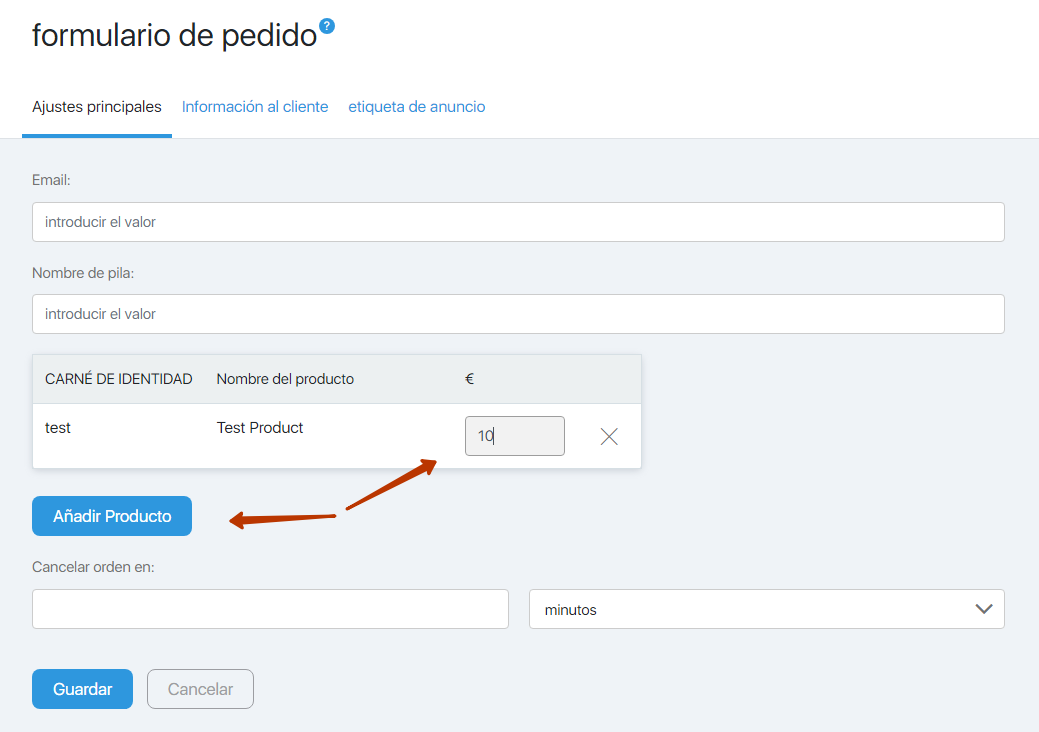1039x732 pixels.
Task: Select the Ajustes principales tab
Action: pos(97,107)
